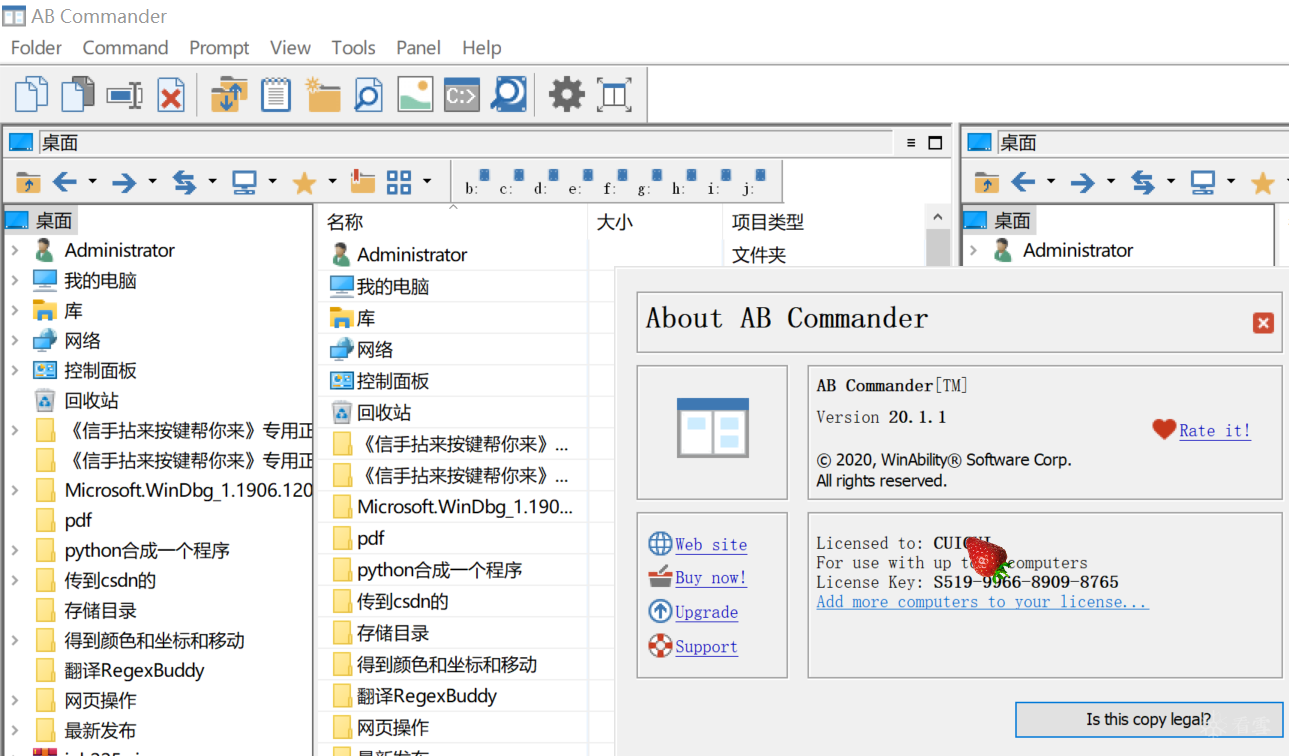1289x756 pixels.
Task: Click the split panel layout icon
Action: click(614, 95)
